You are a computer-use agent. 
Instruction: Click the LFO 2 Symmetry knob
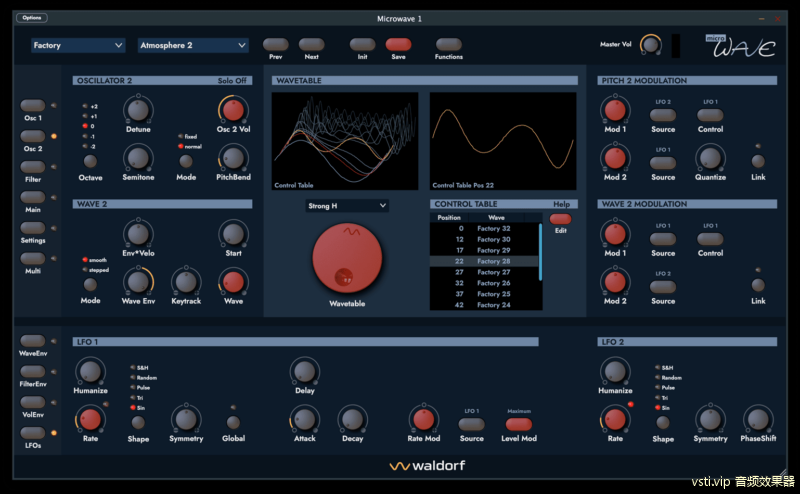tap(710, 419)
